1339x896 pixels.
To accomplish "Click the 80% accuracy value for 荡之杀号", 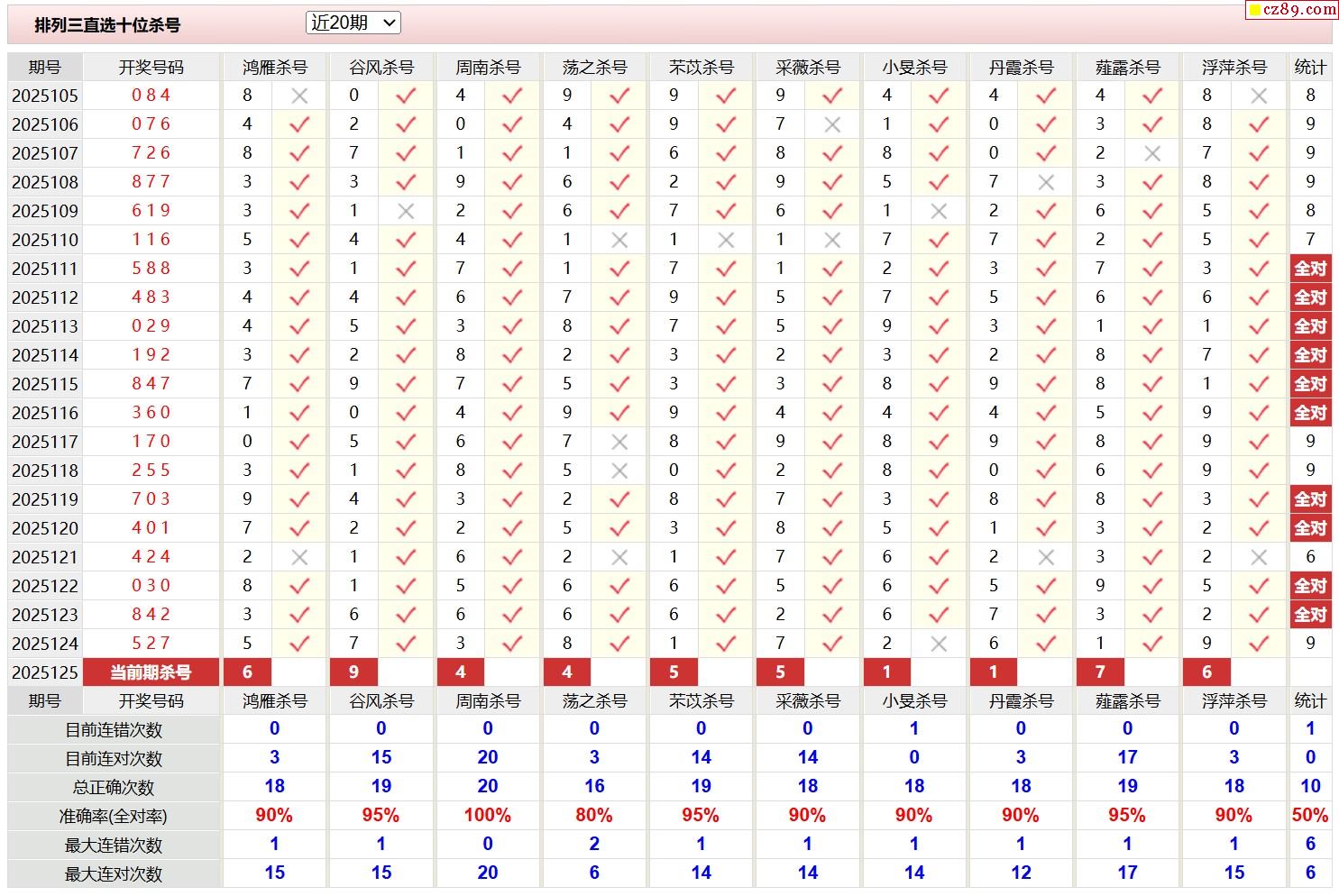I will (x=594, y=816).
